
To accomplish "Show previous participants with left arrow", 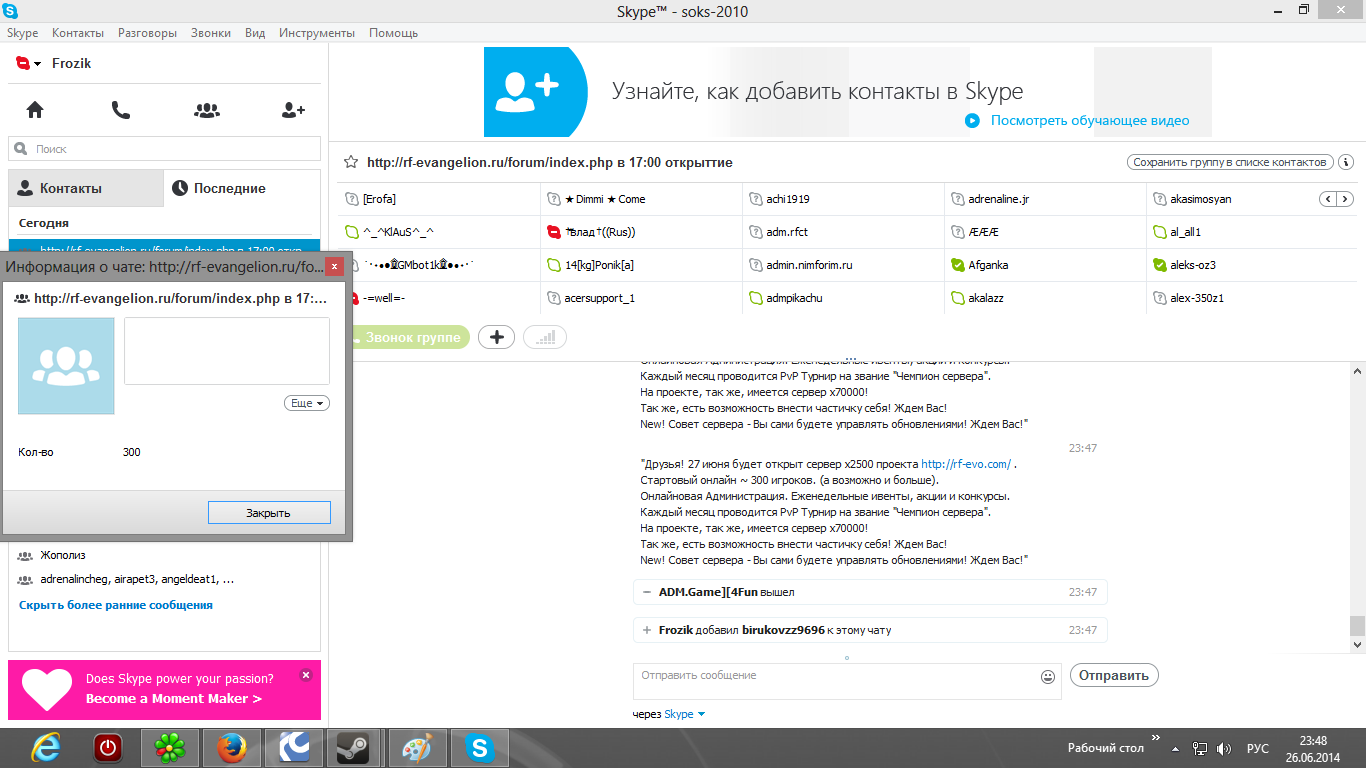I will tap(1329, 199).
